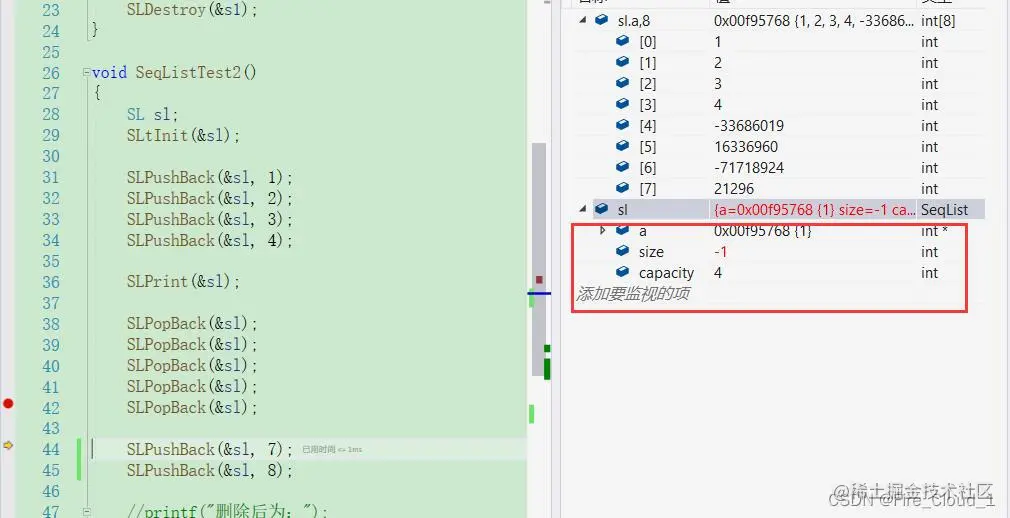The image size is (1010, 518).
Task: Click line number 44
Action: pyautogui.click(x=51, y=450)
